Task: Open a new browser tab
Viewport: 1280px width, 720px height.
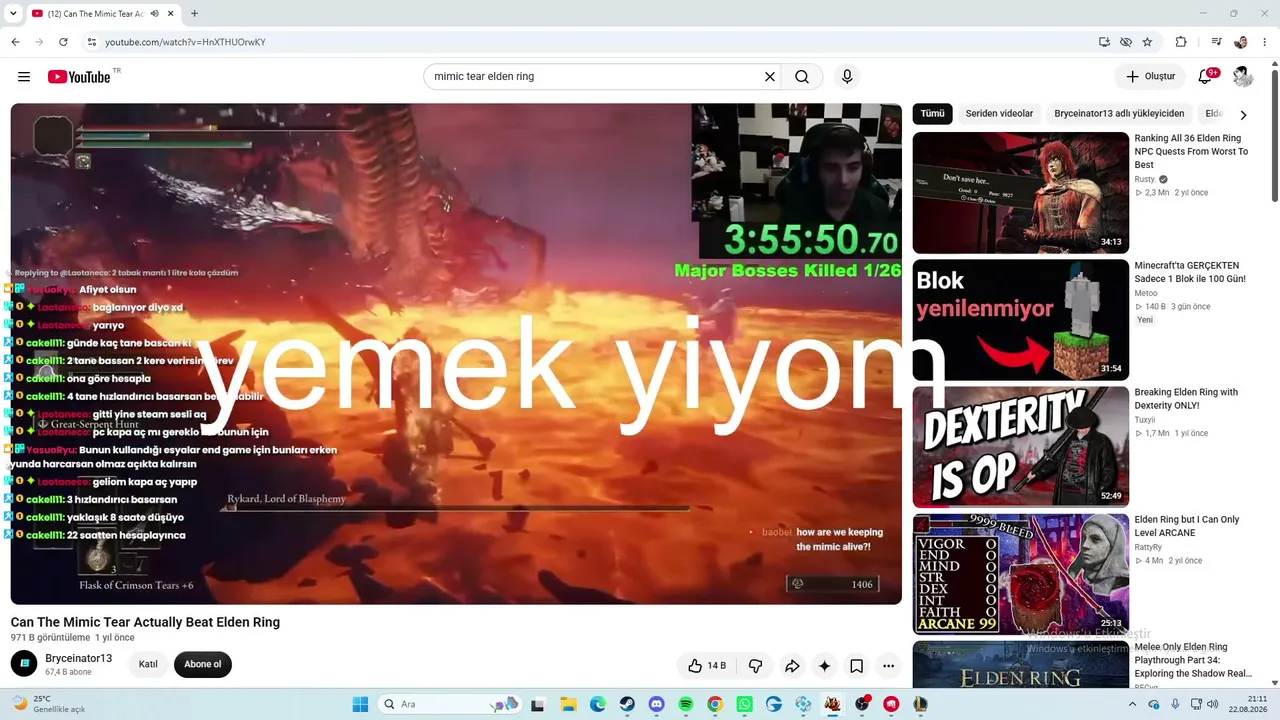Action: (194, 14)
